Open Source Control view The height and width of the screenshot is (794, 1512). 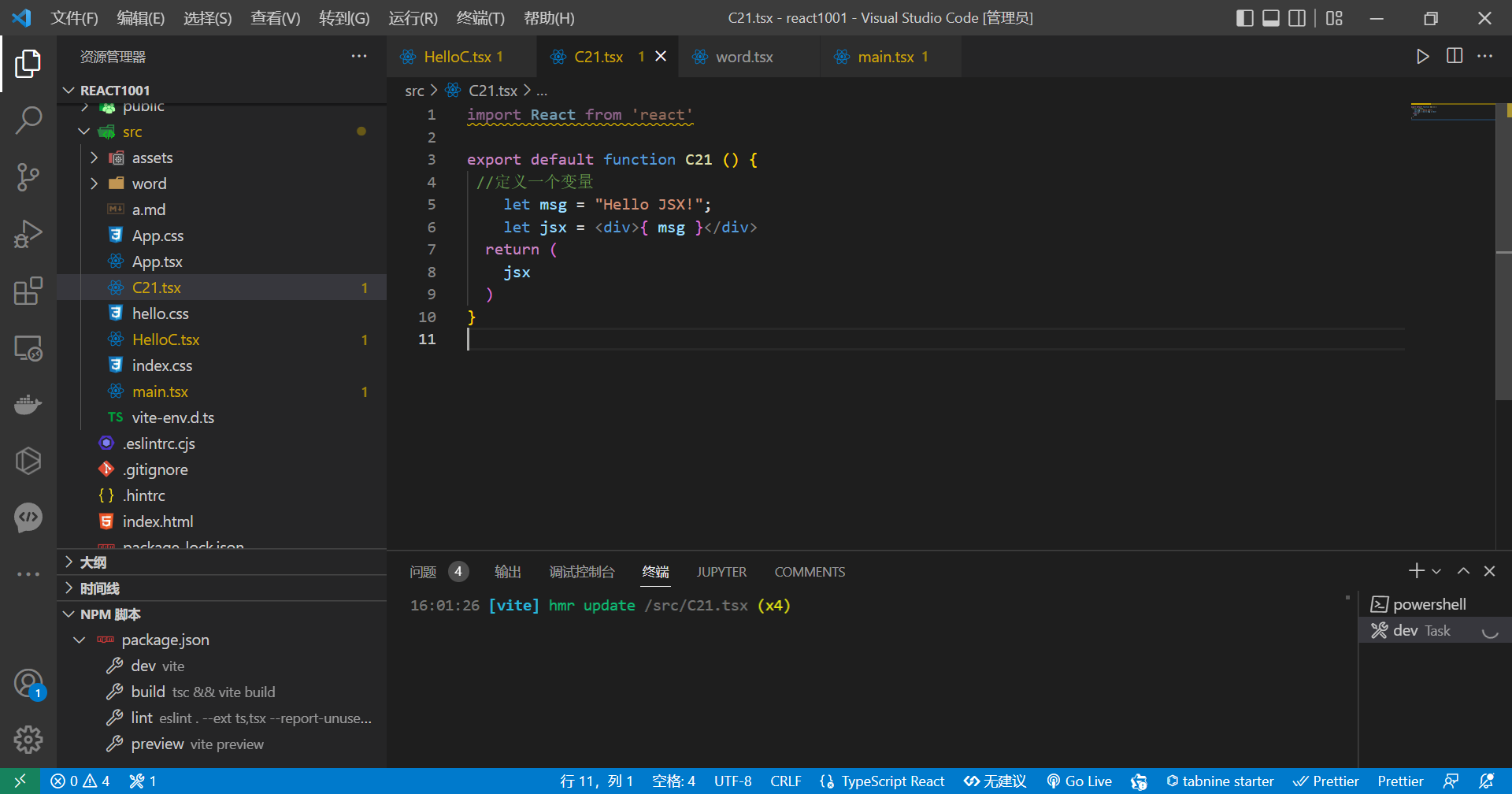pos(28,177)
